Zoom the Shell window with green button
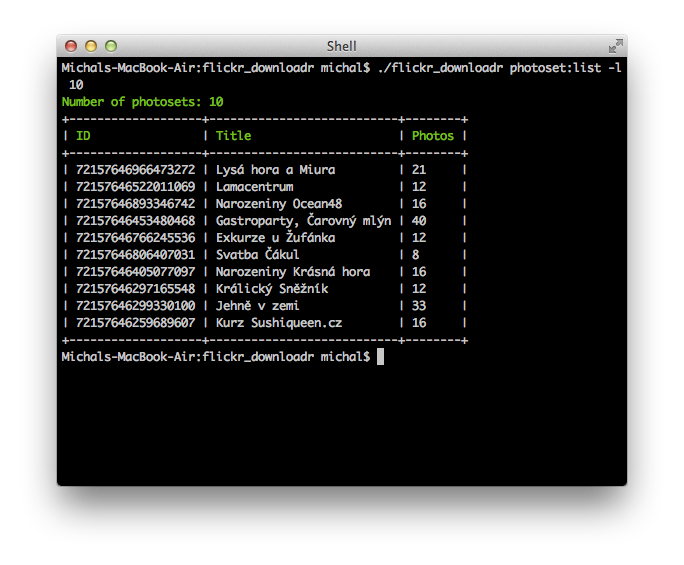 pos(111,46)
